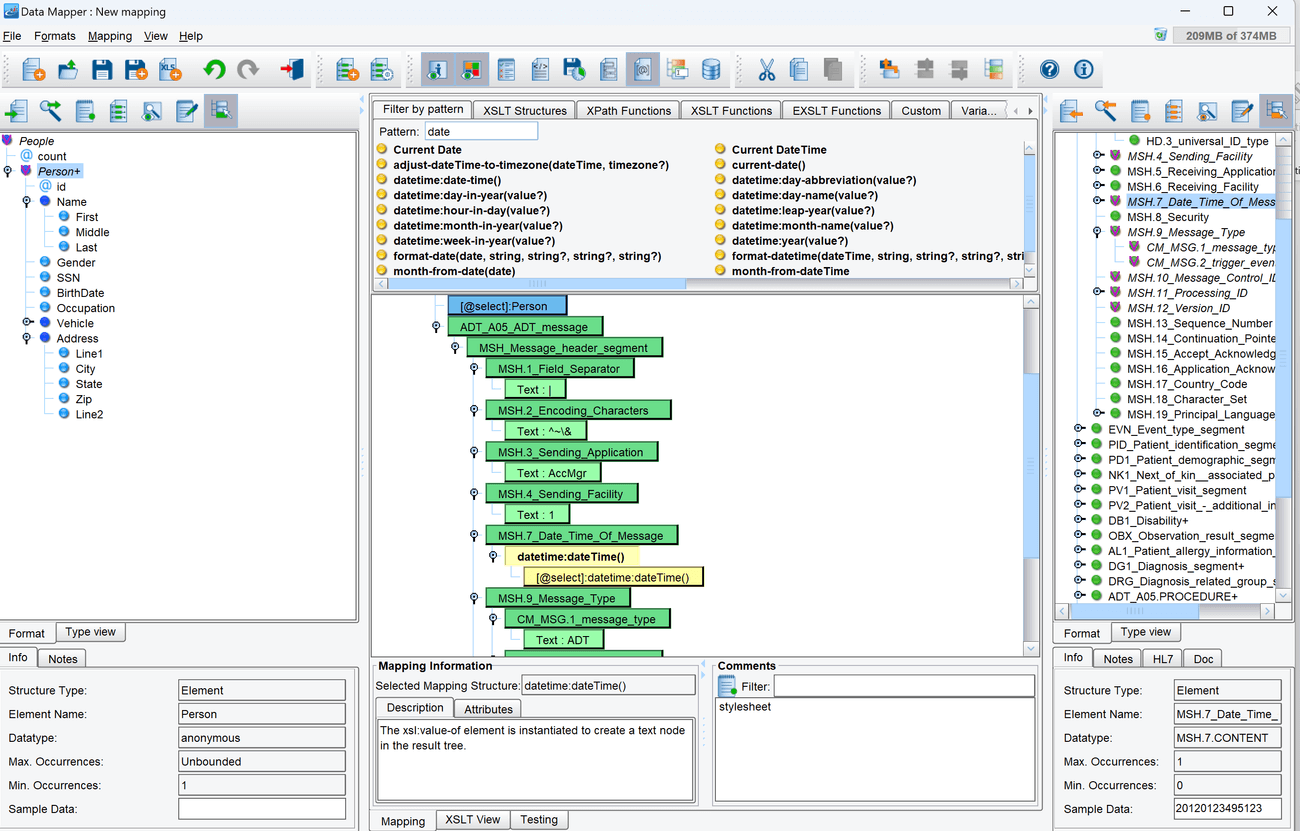Click the source panel magnifier with green arrow
Image resolution: width=1300 pixels, height=831 pixels.
click(x=50, y=110)
